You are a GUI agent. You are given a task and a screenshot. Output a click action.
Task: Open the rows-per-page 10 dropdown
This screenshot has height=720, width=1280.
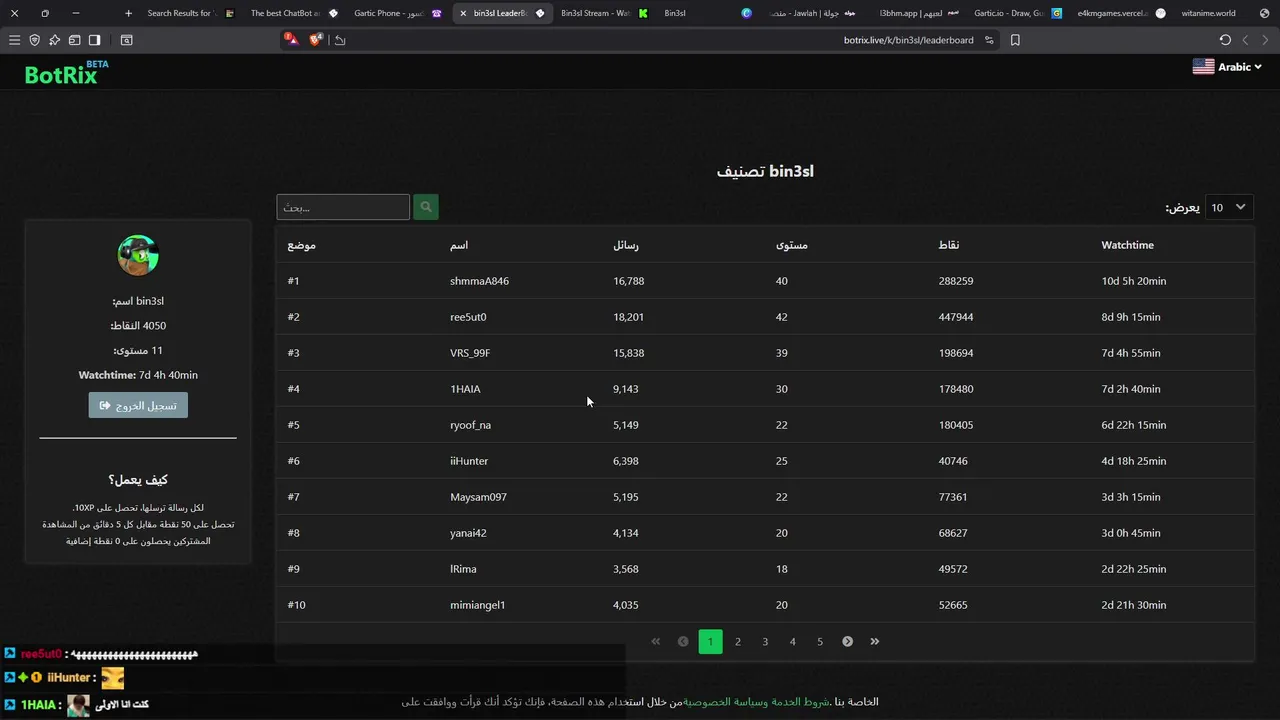click(x=1229, y=207)
